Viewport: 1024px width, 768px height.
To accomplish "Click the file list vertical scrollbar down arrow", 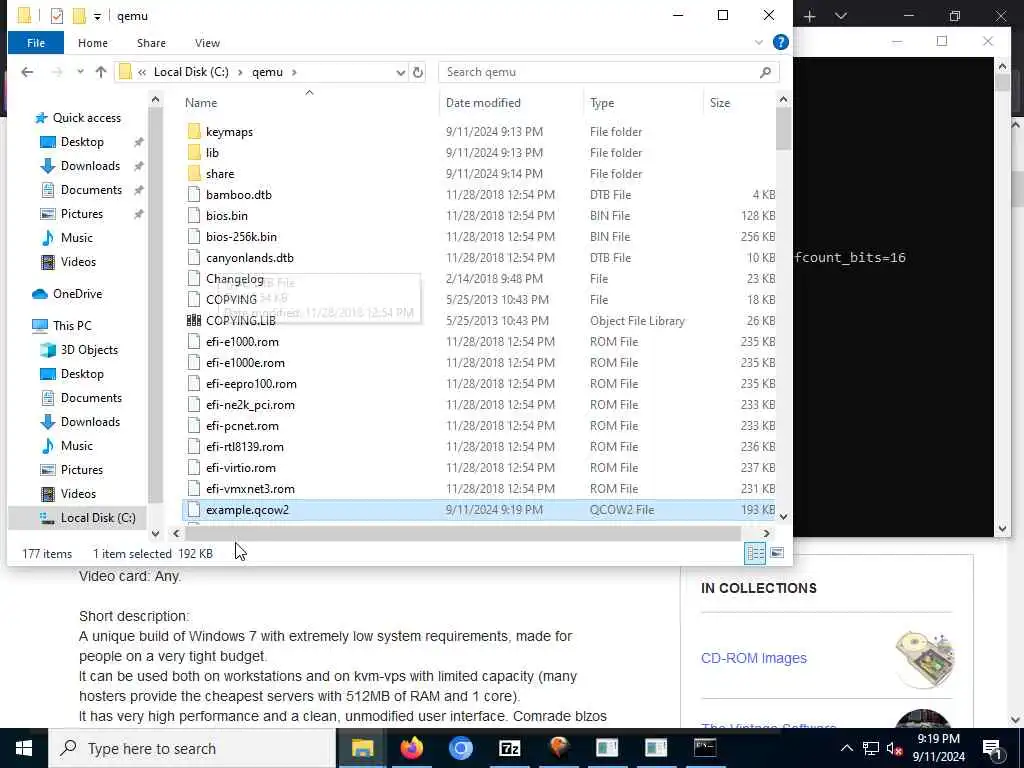I will tap(783, 517).
